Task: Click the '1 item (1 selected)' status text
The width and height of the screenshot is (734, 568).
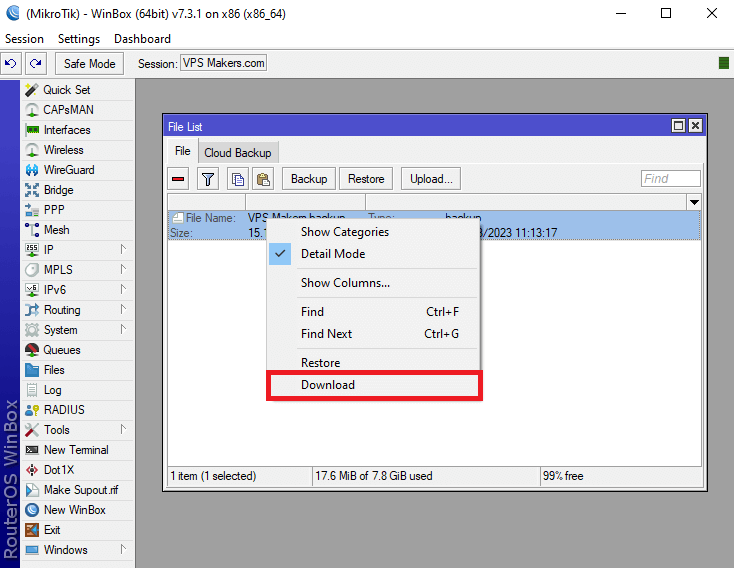Action: coord(213,476)
